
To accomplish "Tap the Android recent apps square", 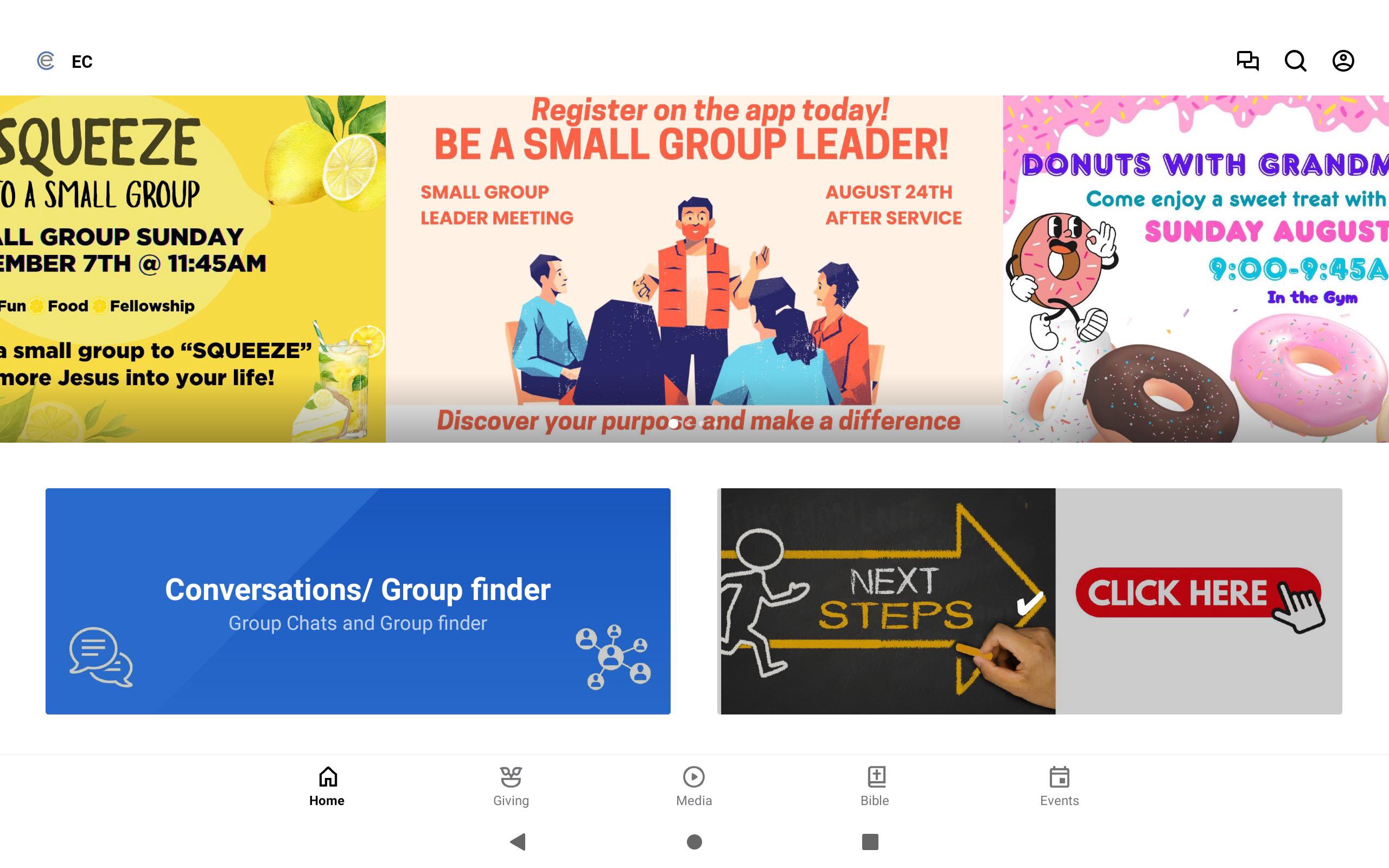I will pos(870,841).
